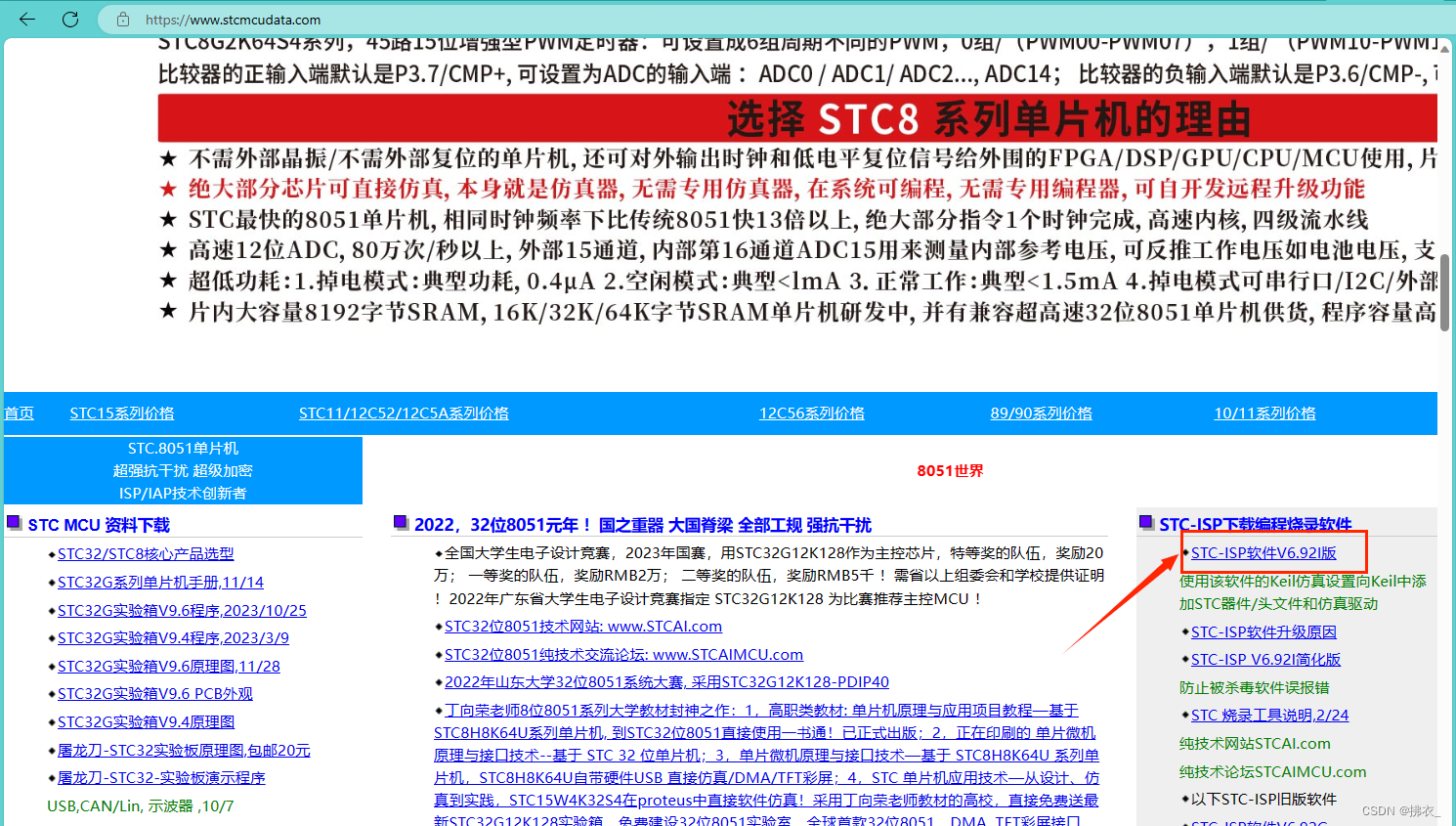This screenshot has width=1456, height=826.
Task: Click blue square icon beside STC MCU 资料下载
Action: pos(14,523)
